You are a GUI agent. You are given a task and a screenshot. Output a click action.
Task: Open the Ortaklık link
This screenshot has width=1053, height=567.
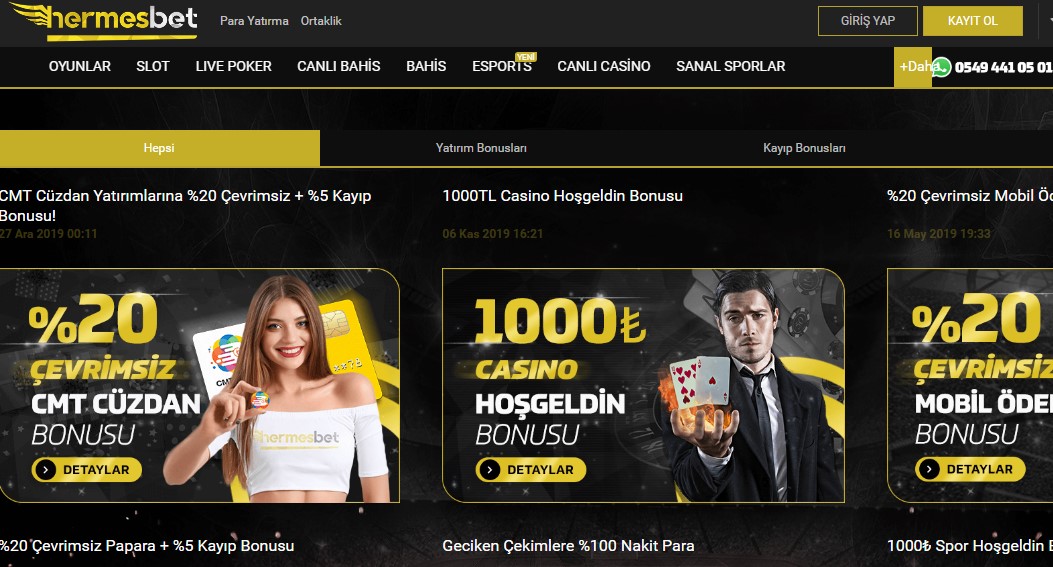(x=321, y=21)
